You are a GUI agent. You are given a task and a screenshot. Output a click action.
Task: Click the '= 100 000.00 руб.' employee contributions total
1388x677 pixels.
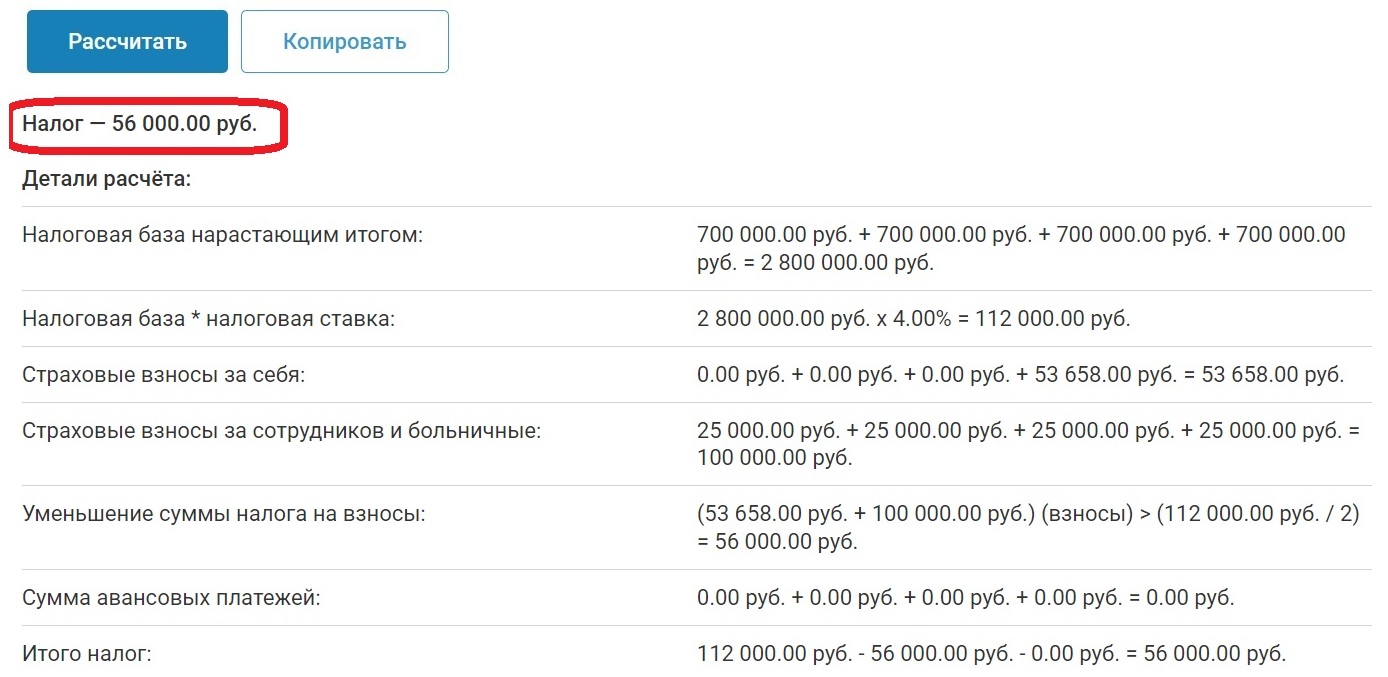tap(775, 458)
